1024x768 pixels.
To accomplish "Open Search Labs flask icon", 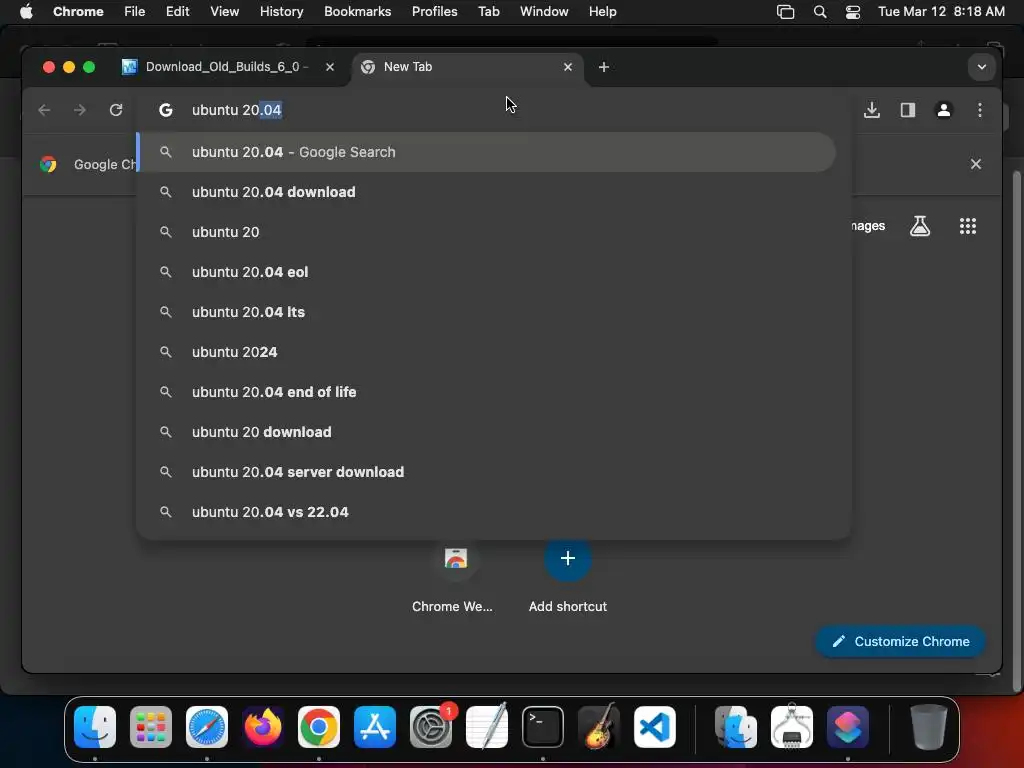I will [x=920, y=226].
